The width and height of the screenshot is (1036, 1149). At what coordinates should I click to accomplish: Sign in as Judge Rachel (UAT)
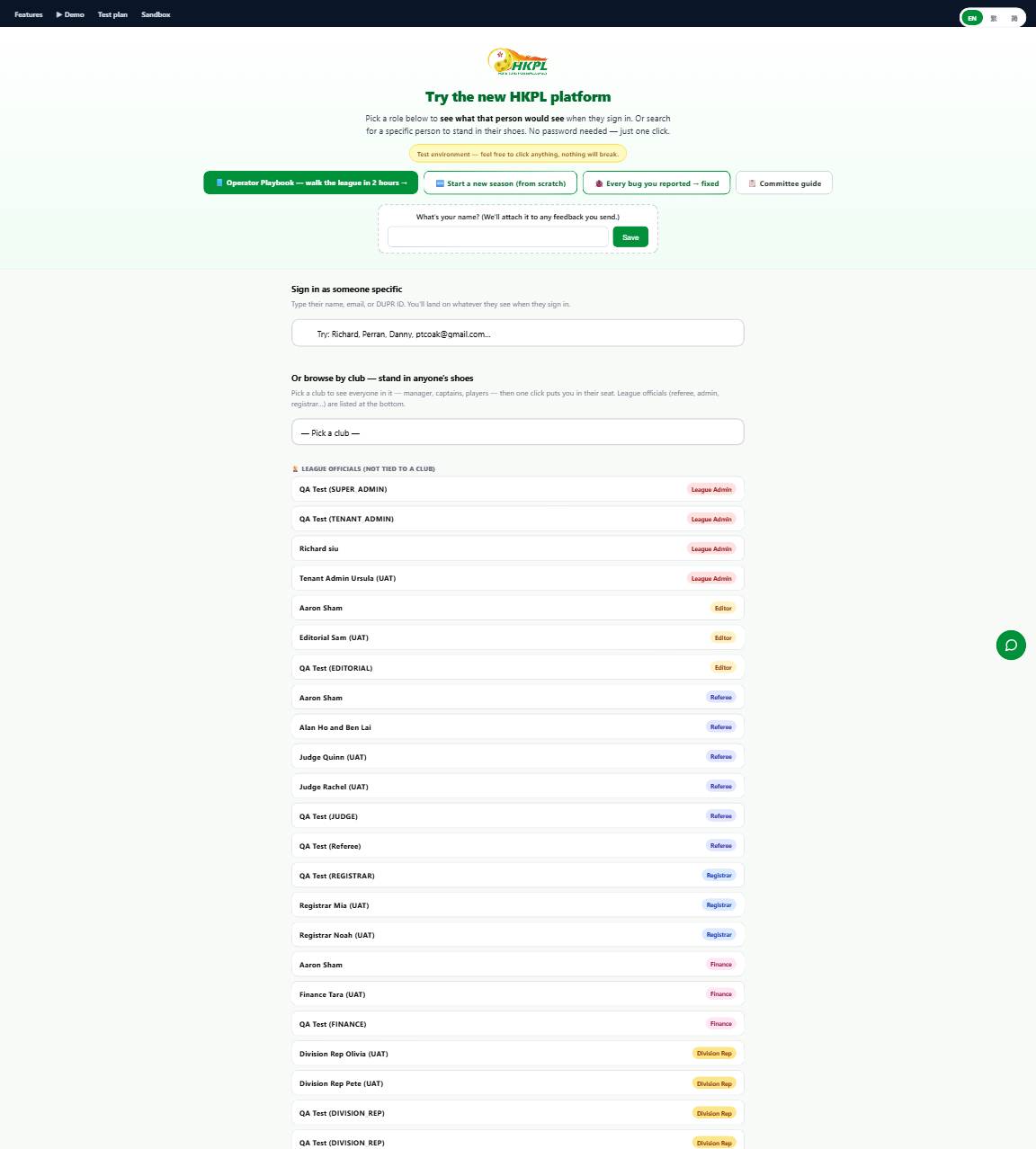[x=518, y=787]
